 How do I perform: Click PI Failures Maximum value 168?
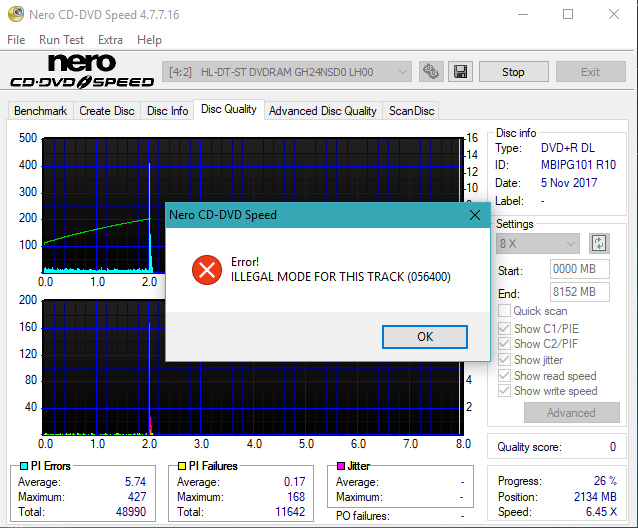tap(296, 497)
